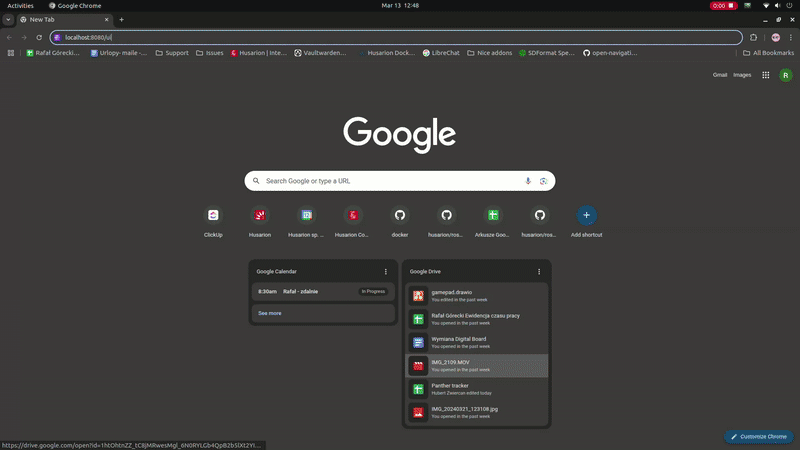Open the LibreChat bookmark
Viewport: 800px width, 450px height.
441,53
